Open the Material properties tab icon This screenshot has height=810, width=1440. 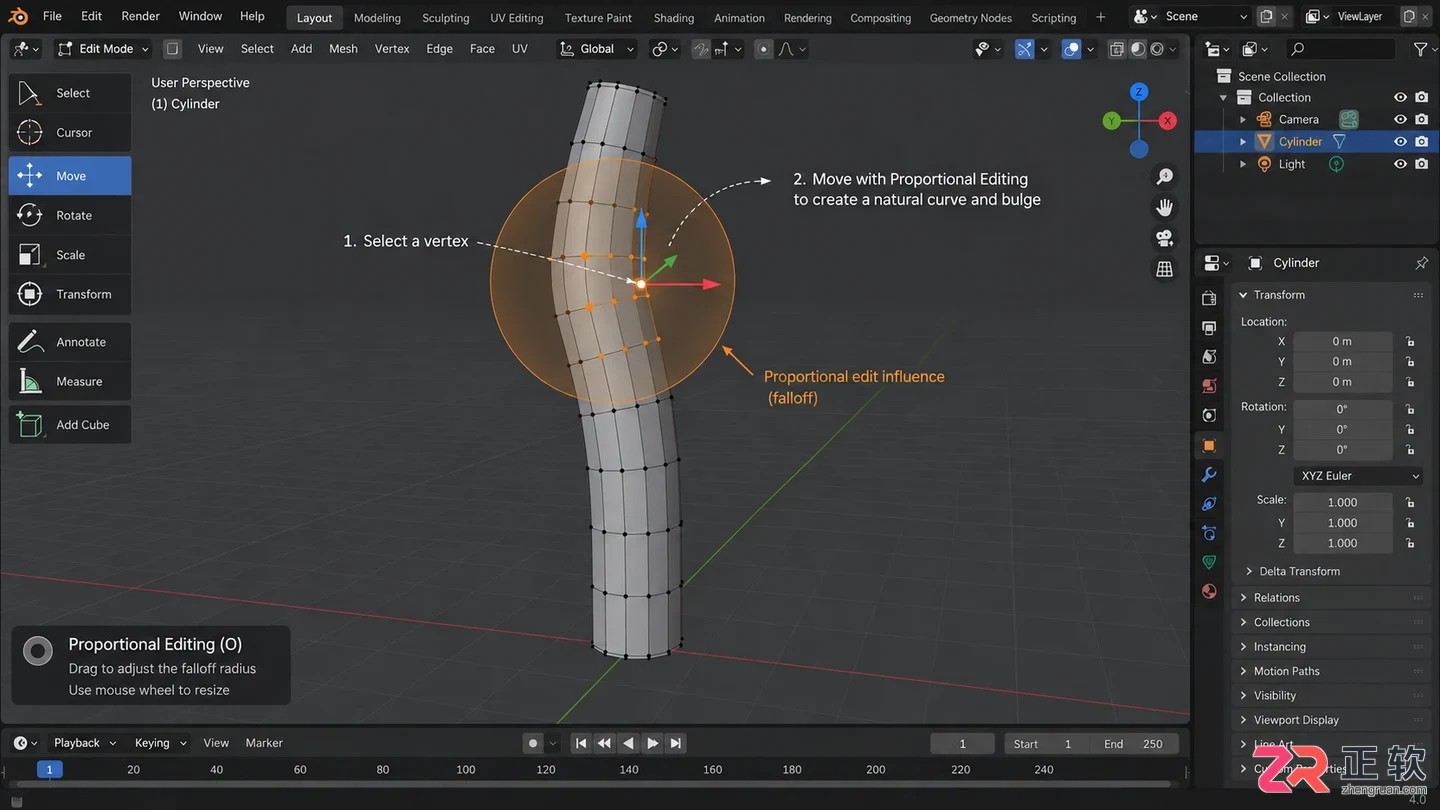pos(1209,591)
